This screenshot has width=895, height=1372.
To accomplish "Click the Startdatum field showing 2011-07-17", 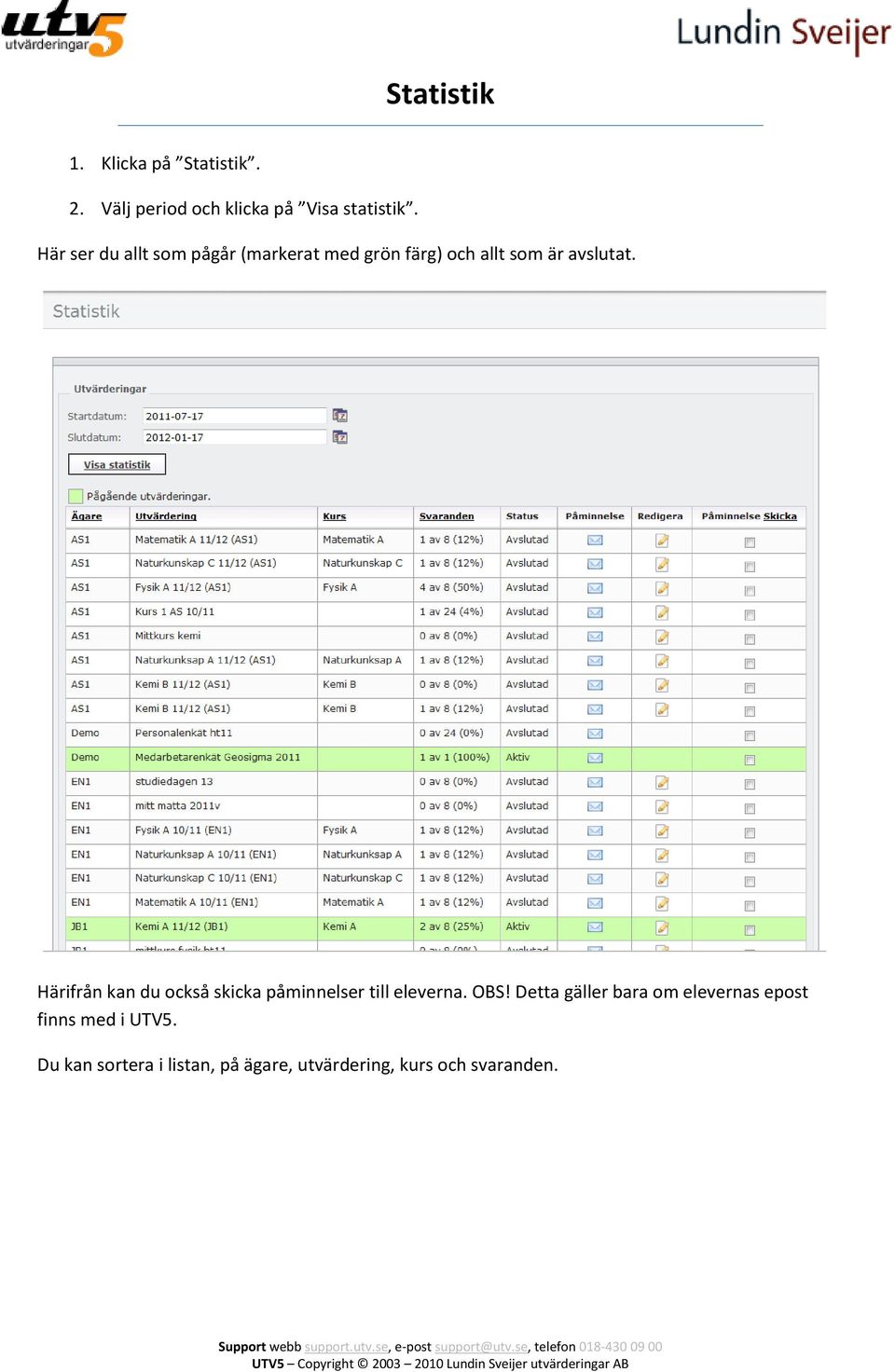I will click(x=234, y=416).
